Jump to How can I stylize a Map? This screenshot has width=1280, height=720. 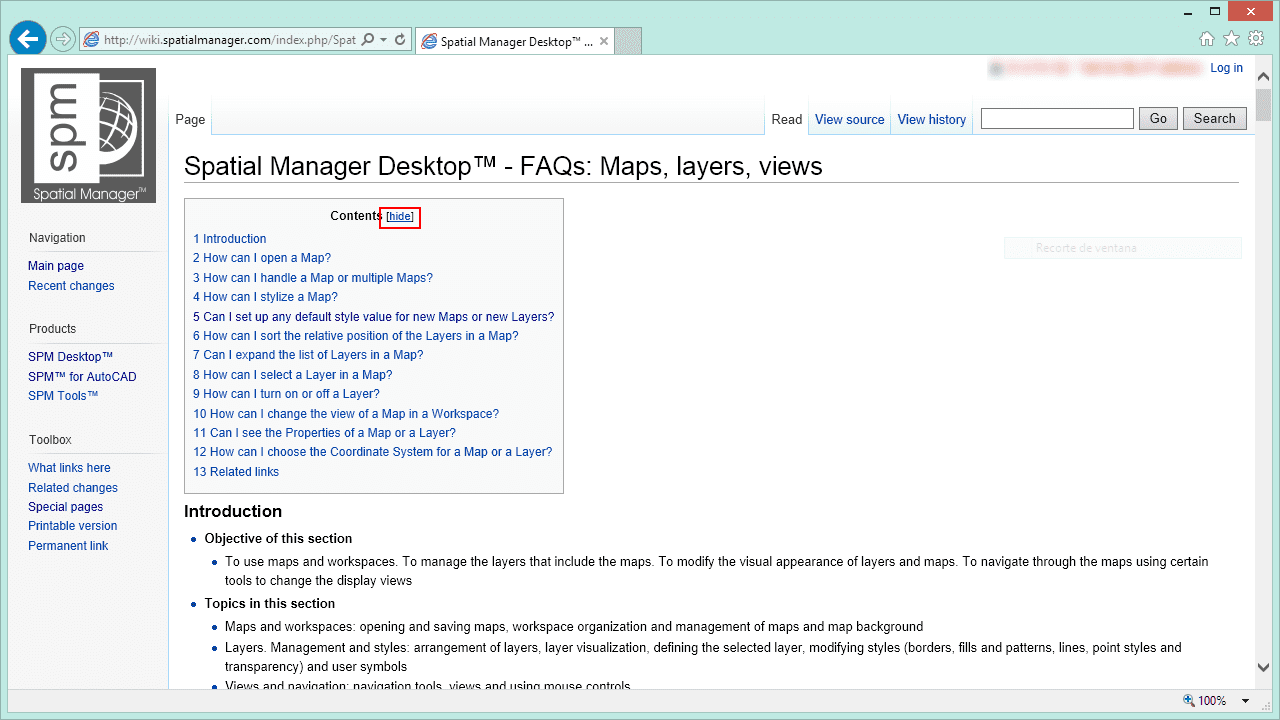[265, 297]
